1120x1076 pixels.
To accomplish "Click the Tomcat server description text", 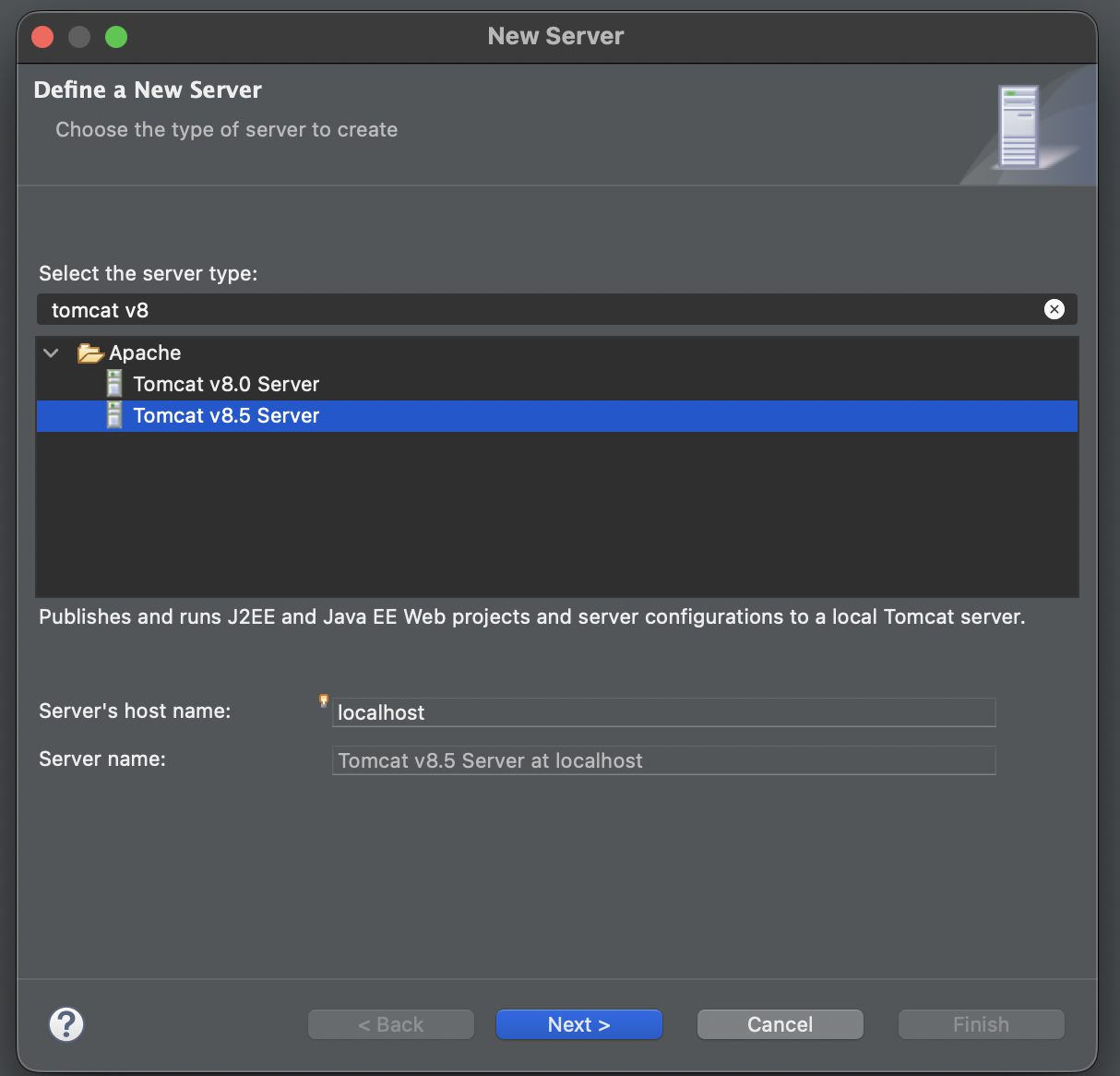I will click(532, 616).
